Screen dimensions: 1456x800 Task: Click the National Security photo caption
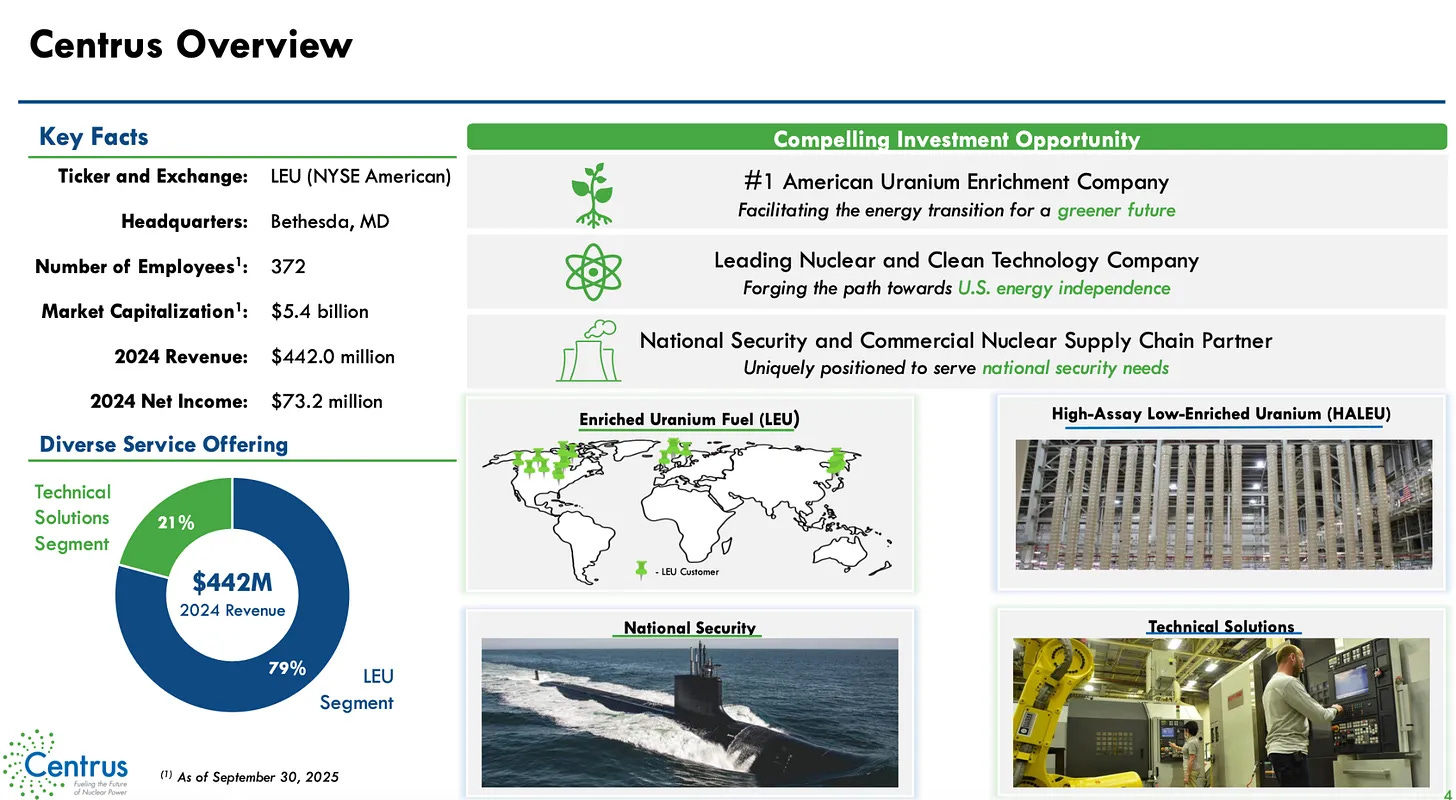tap(690, 627)
